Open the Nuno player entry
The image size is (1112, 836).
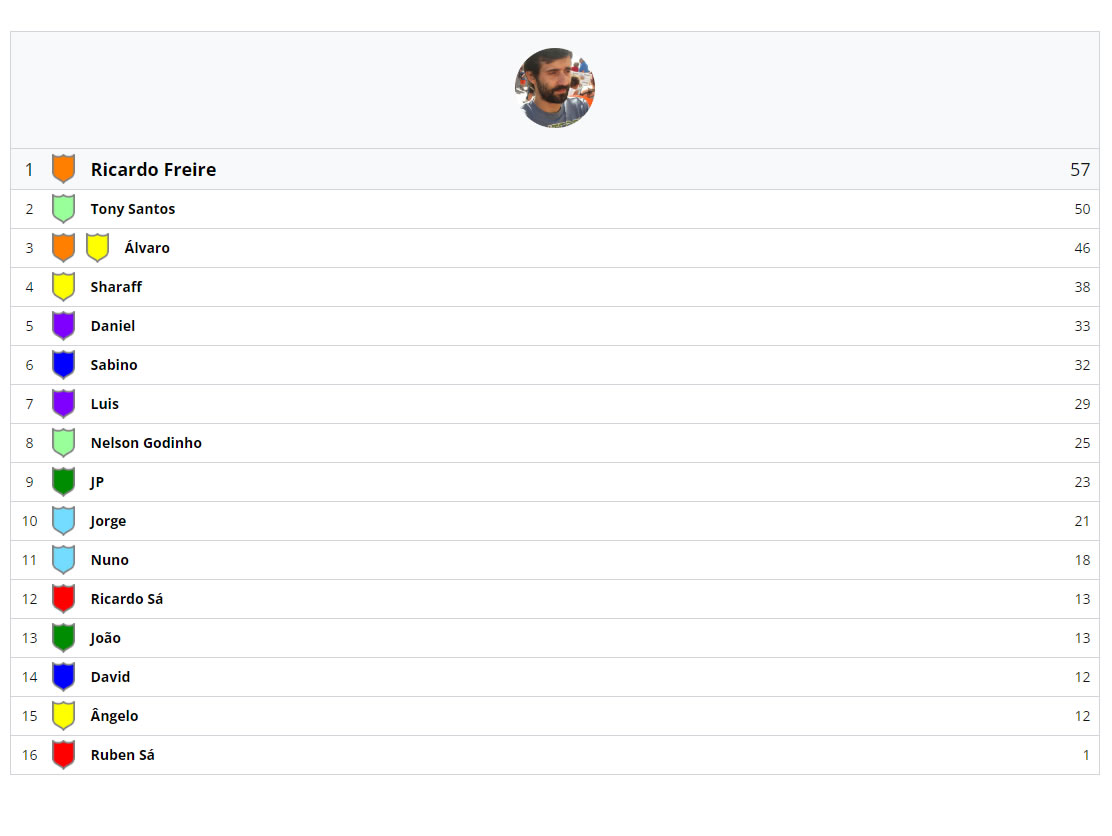[109, 560]
